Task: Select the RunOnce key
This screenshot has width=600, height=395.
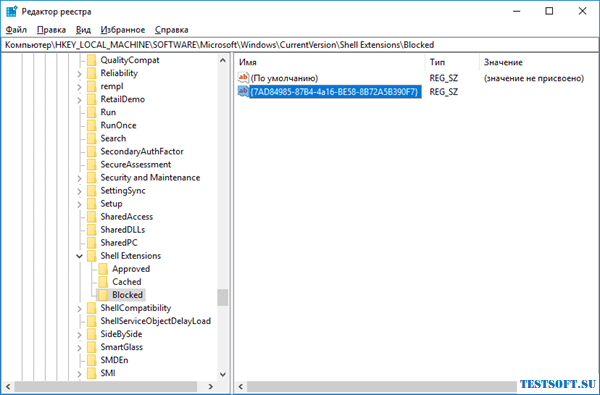Action: click(x=118, y=125)
